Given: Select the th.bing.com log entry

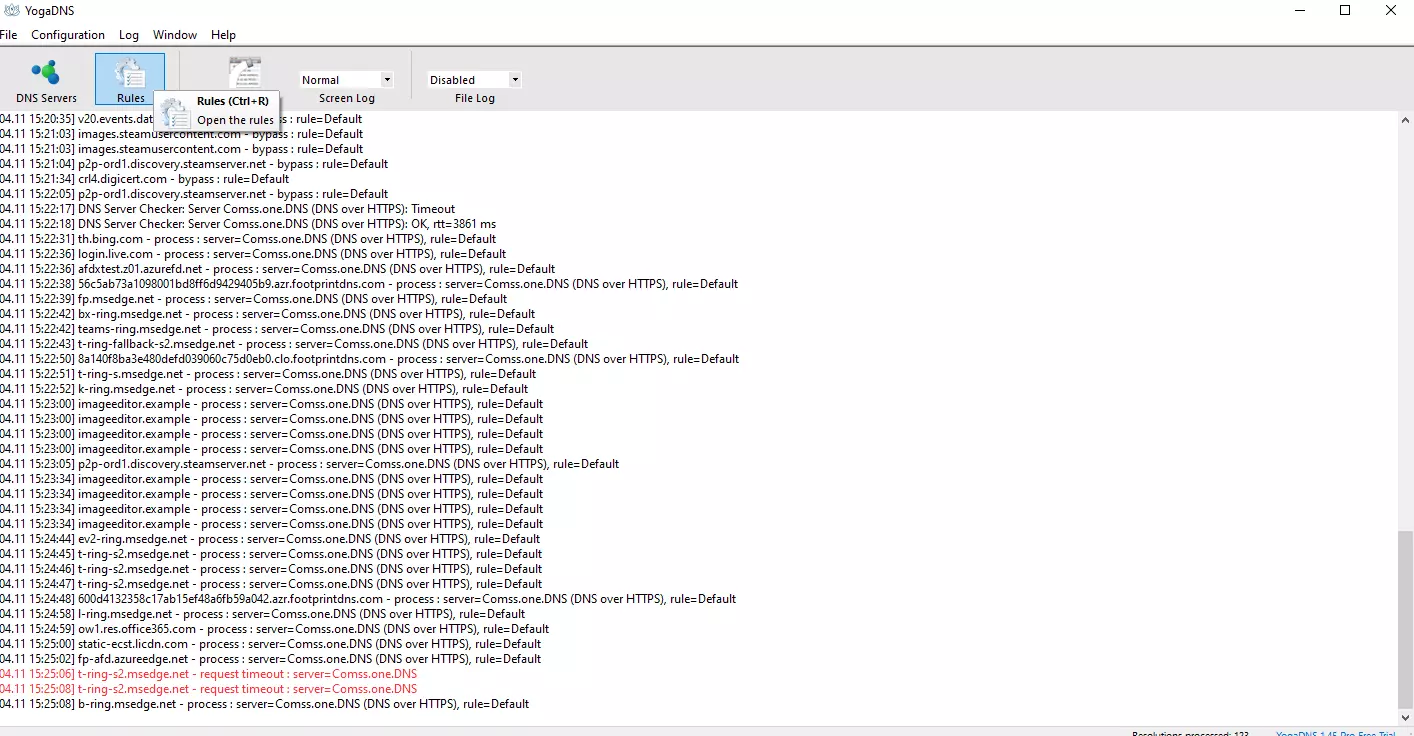Looking at the screenshot, I should [x=248, y=239].
